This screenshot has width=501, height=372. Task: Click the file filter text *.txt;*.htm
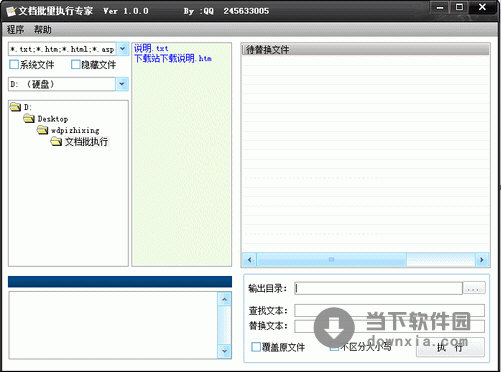[x=62, y=49]
